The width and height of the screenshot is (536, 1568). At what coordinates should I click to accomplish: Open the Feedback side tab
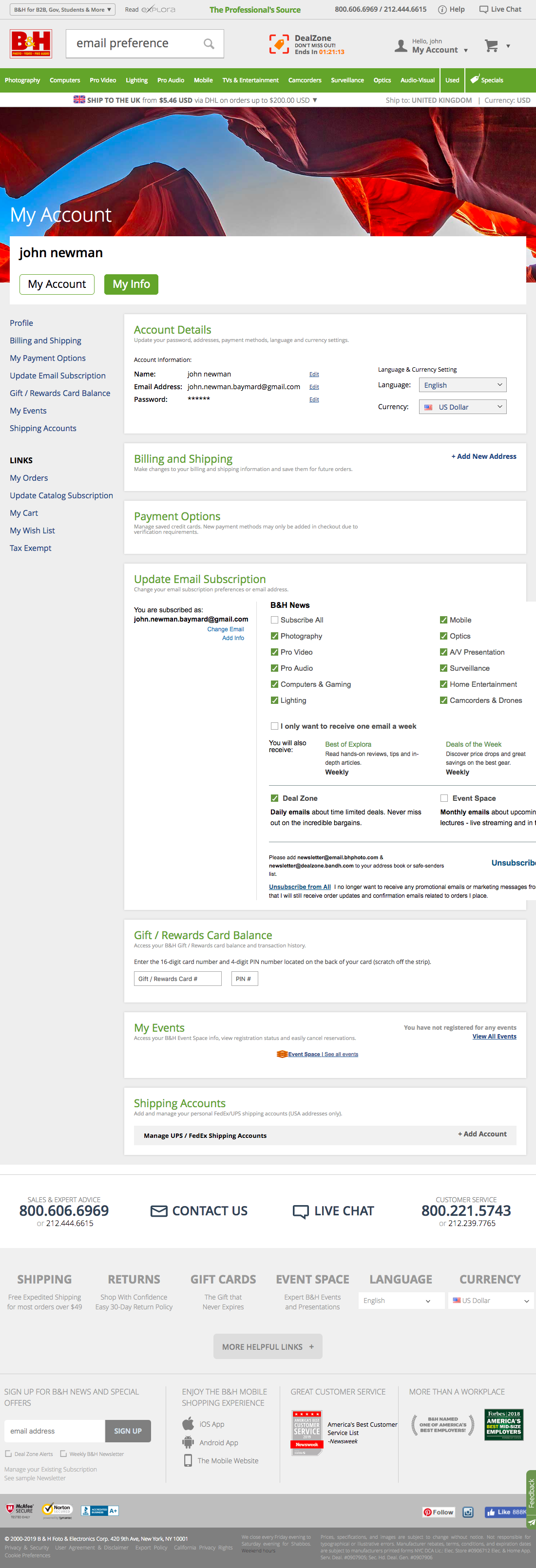(x=531, y=1499)
